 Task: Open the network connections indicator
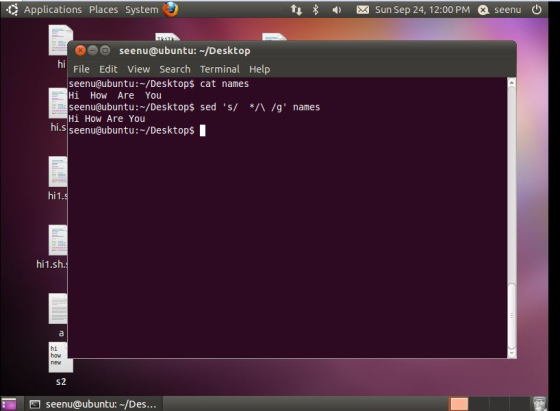click(x=296, y=10)
